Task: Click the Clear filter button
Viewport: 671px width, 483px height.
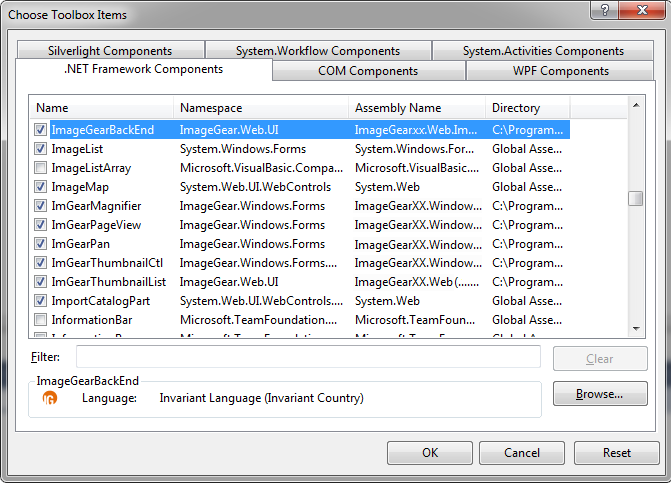Action: [x=600, y=359]
